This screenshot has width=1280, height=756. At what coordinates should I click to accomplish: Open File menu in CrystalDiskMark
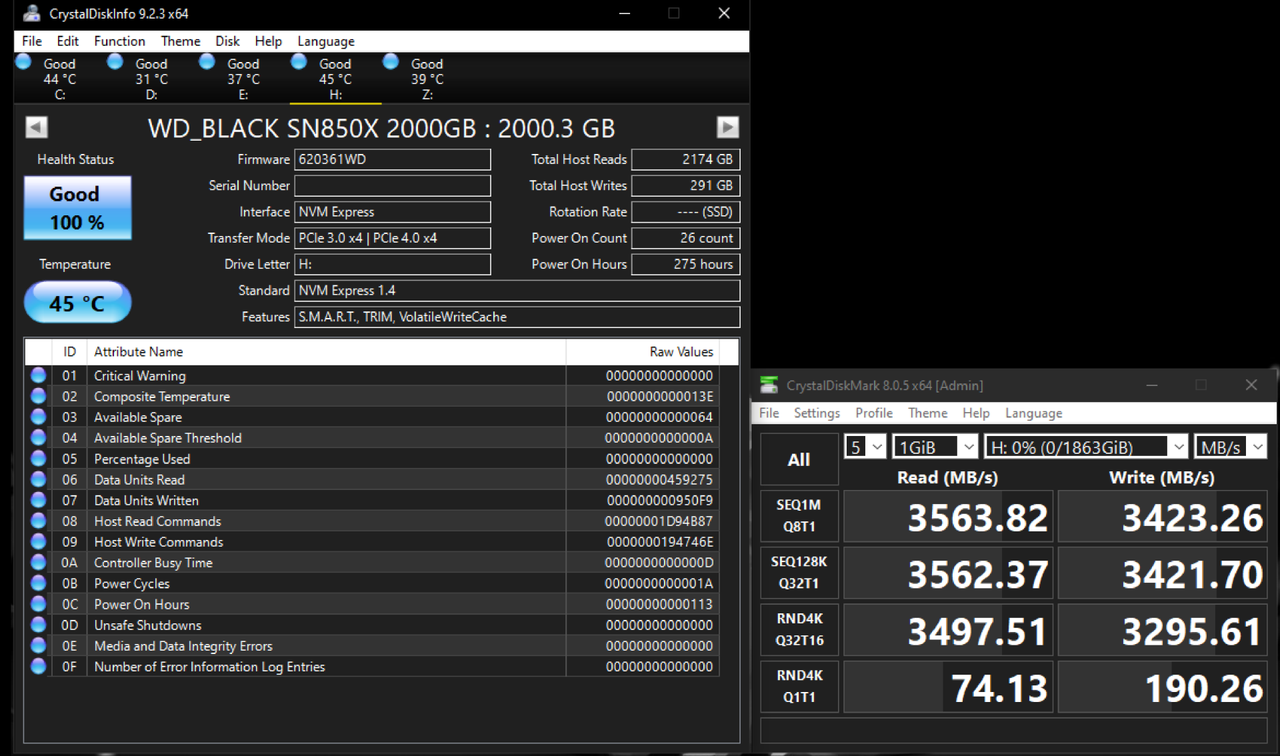(769, 413)
